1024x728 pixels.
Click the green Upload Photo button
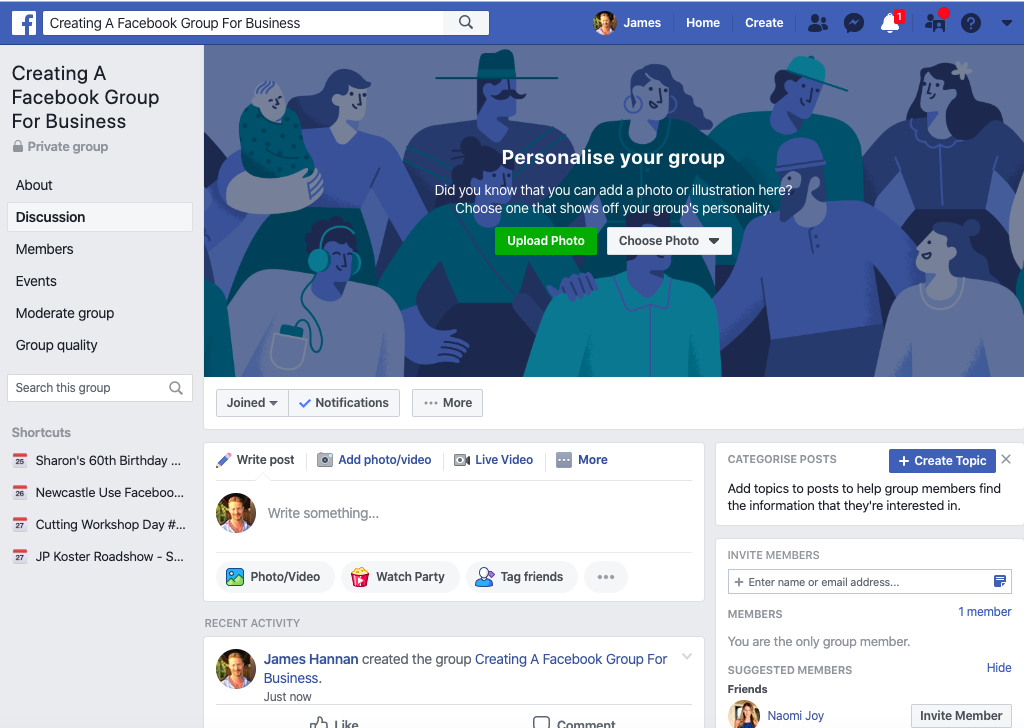pyautogui.click(x=545, y=241)
